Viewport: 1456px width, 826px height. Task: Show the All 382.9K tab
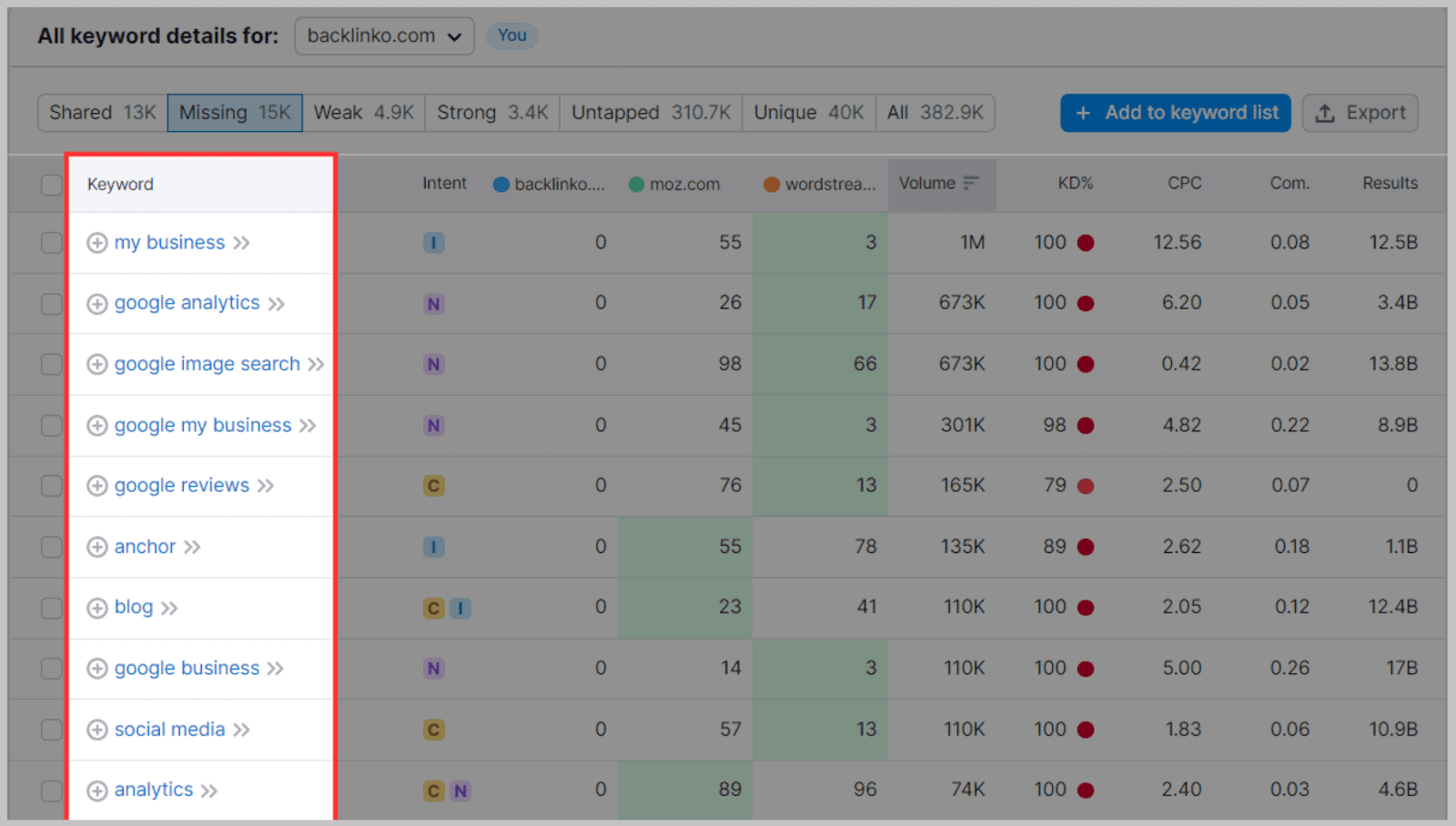[935, 113]
